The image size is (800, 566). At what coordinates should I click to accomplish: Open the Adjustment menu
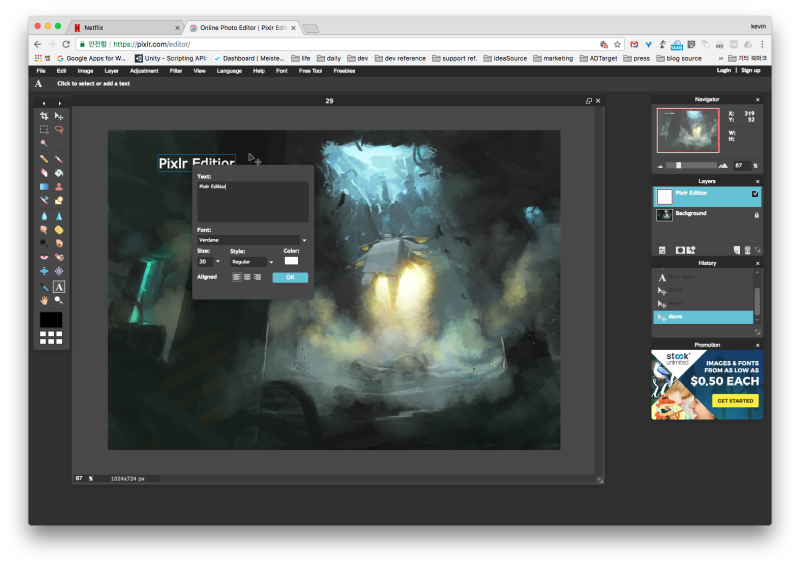(x=144, y=71)
